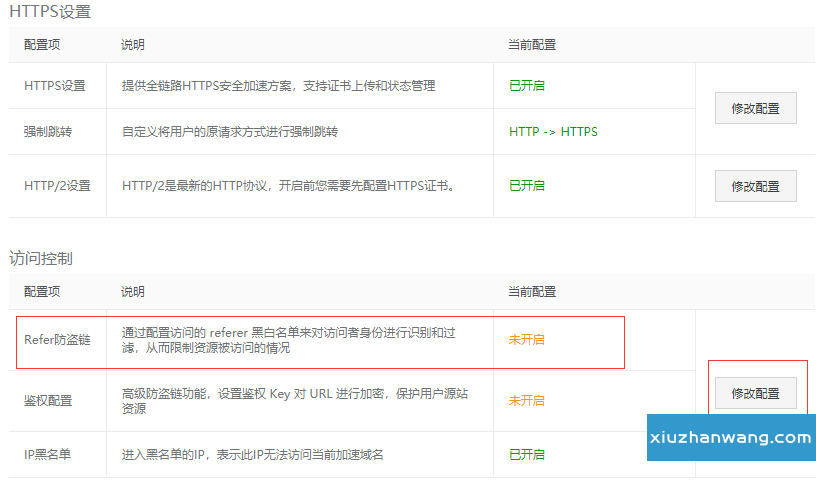816x480 pixels.
Task: Select the IP黑名单 row label
Action: (49, 455)
